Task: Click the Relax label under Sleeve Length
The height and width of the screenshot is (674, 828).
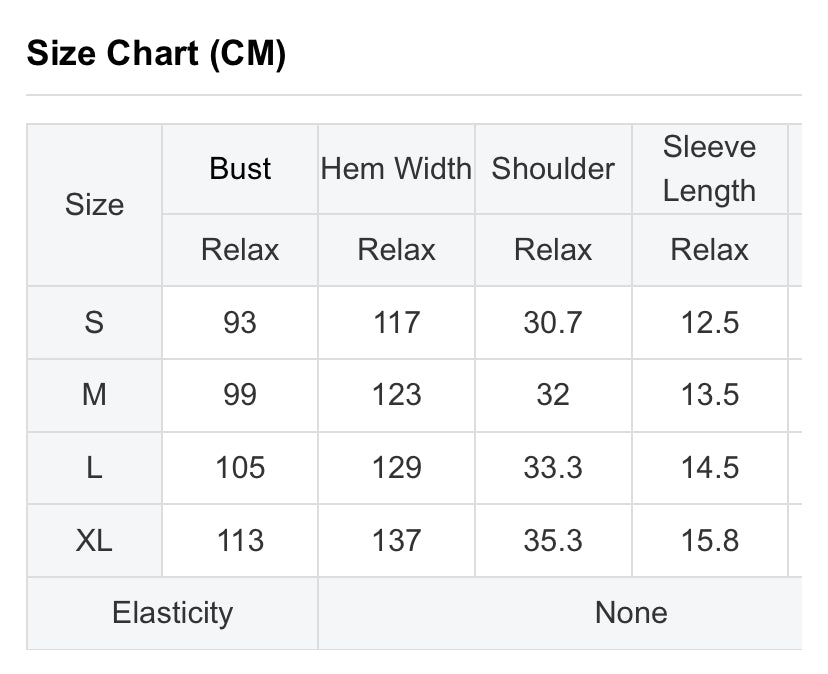Action: pyautogui.click(x=710, y=250)
